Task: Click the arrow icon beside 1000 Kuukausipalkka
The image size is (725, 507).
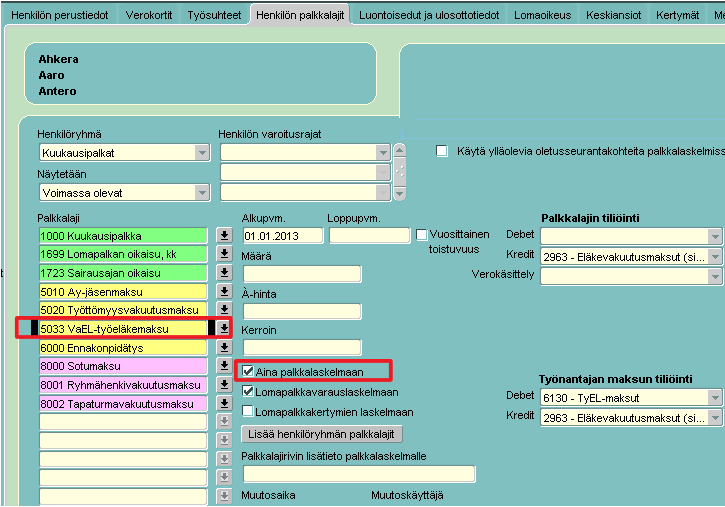Action: click(224, 235)
